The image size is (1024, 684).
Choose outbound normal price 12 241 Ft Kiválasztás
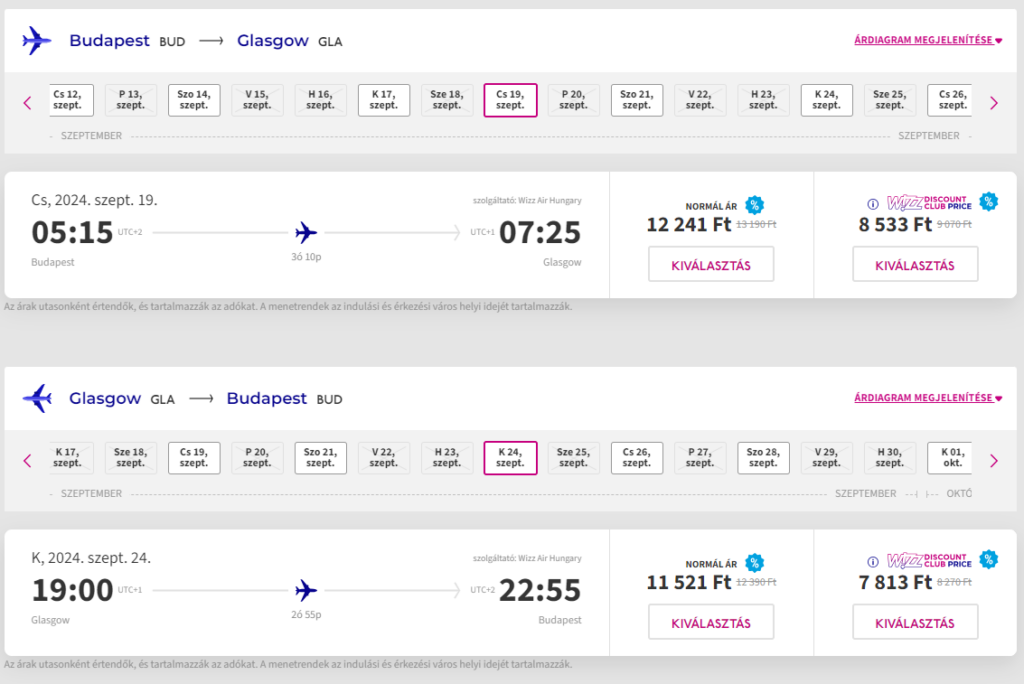click(x=711, y=265)
